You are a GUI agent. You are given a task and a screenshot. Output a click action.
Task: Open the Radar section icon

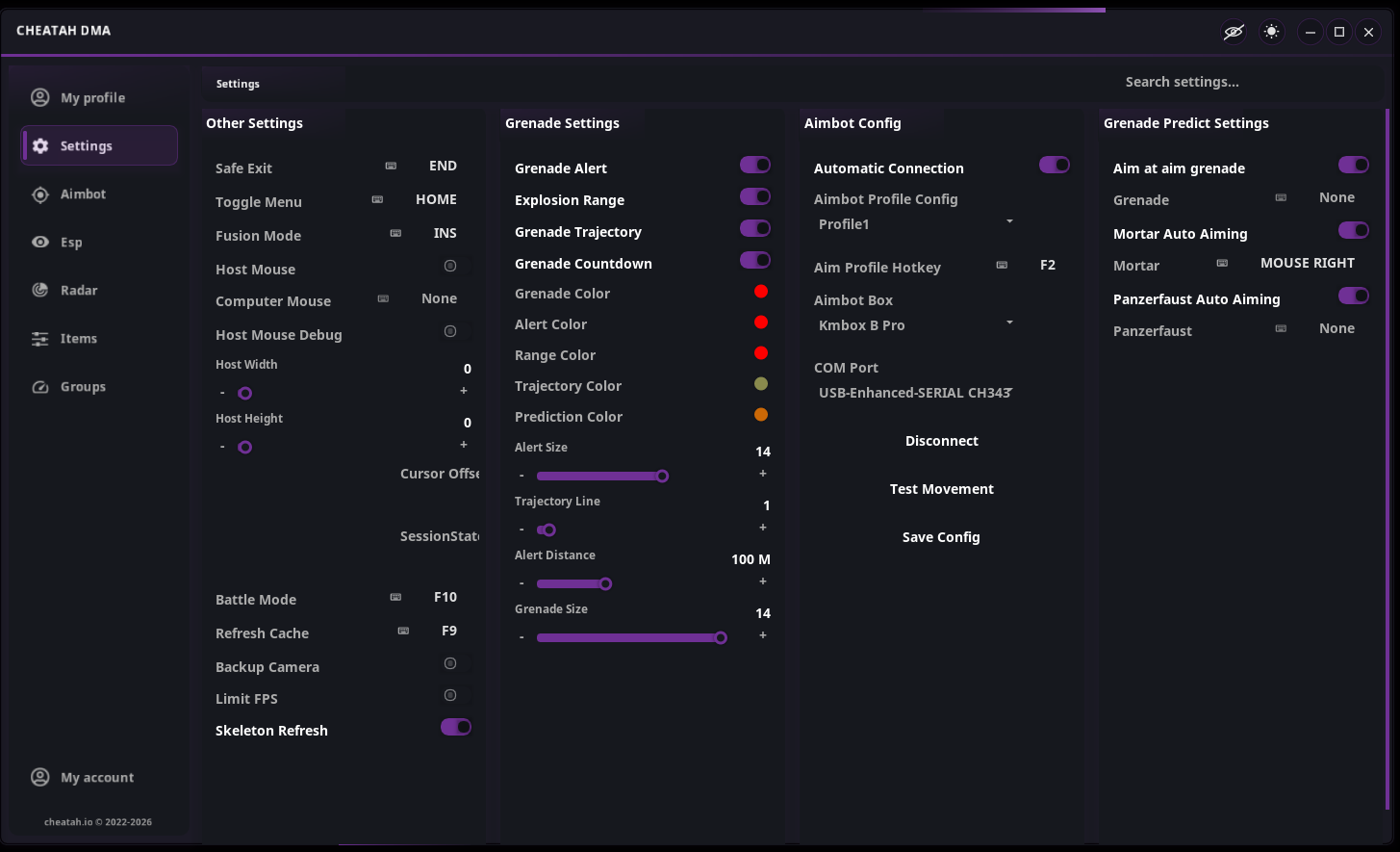(40, 290)
